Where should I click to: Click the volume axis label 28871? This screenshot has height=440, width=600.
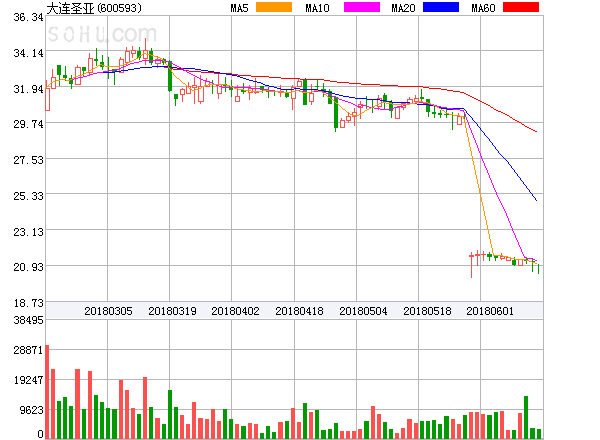28,350
